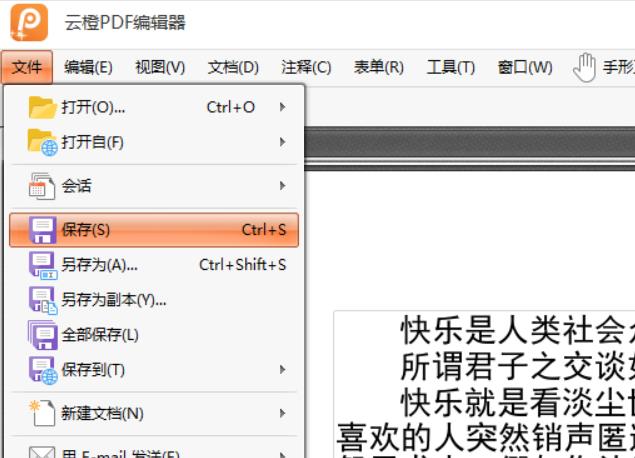Click the 保存(S) floppy disk icon

click(x=43, y=230)
